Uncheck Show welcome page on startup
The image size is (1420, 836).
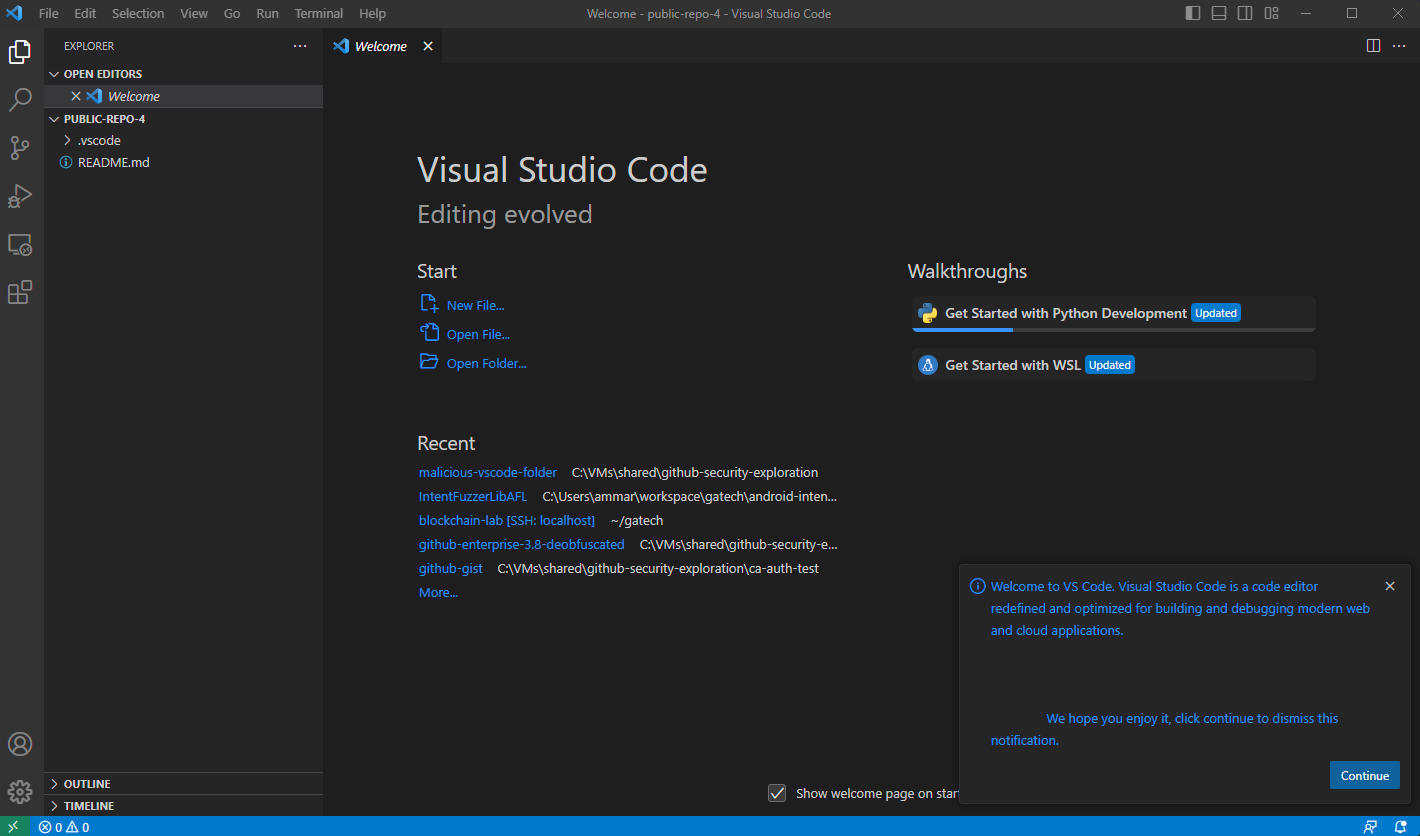click(777, 792)
